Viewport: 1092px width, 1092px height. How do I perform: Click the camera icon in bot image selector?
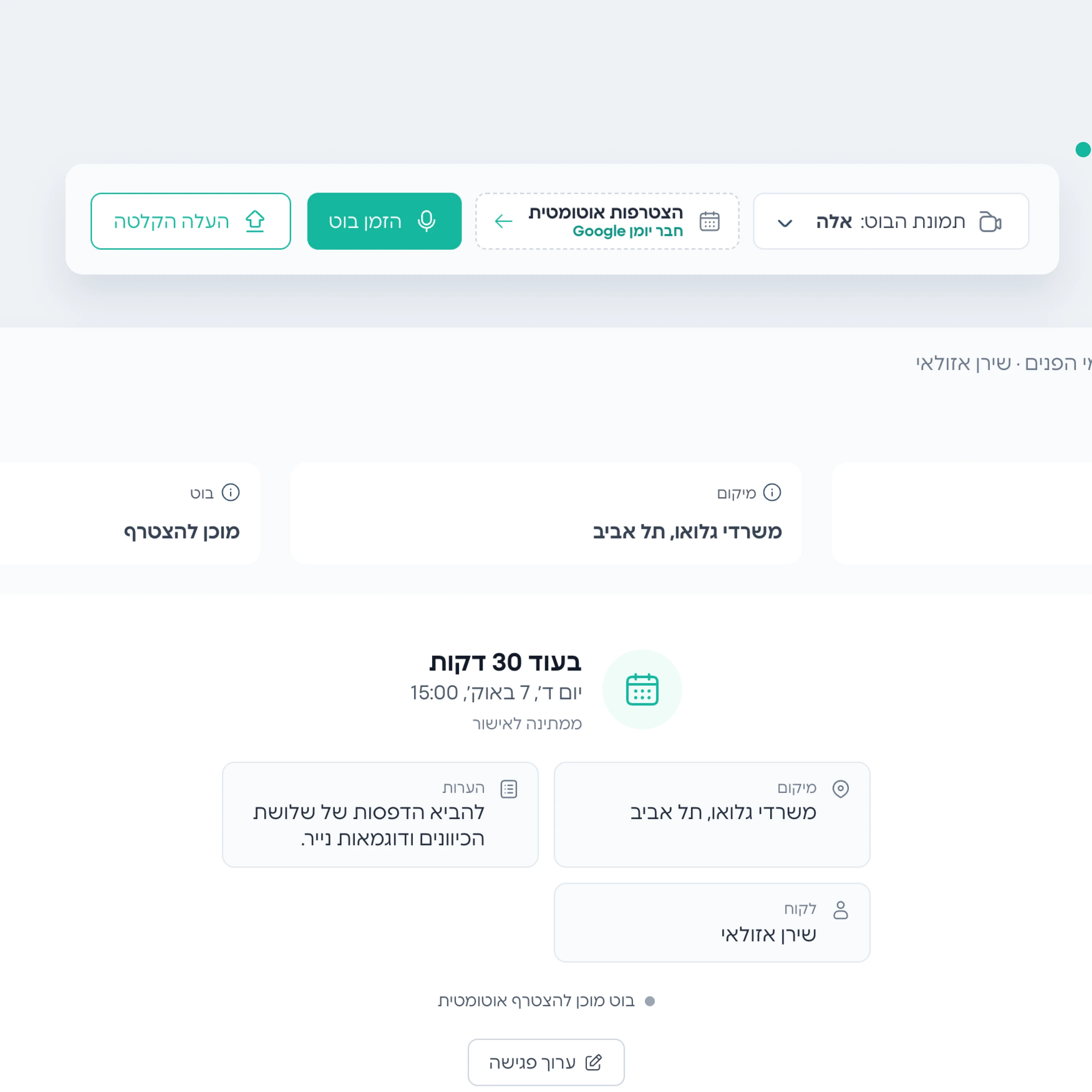990,222
